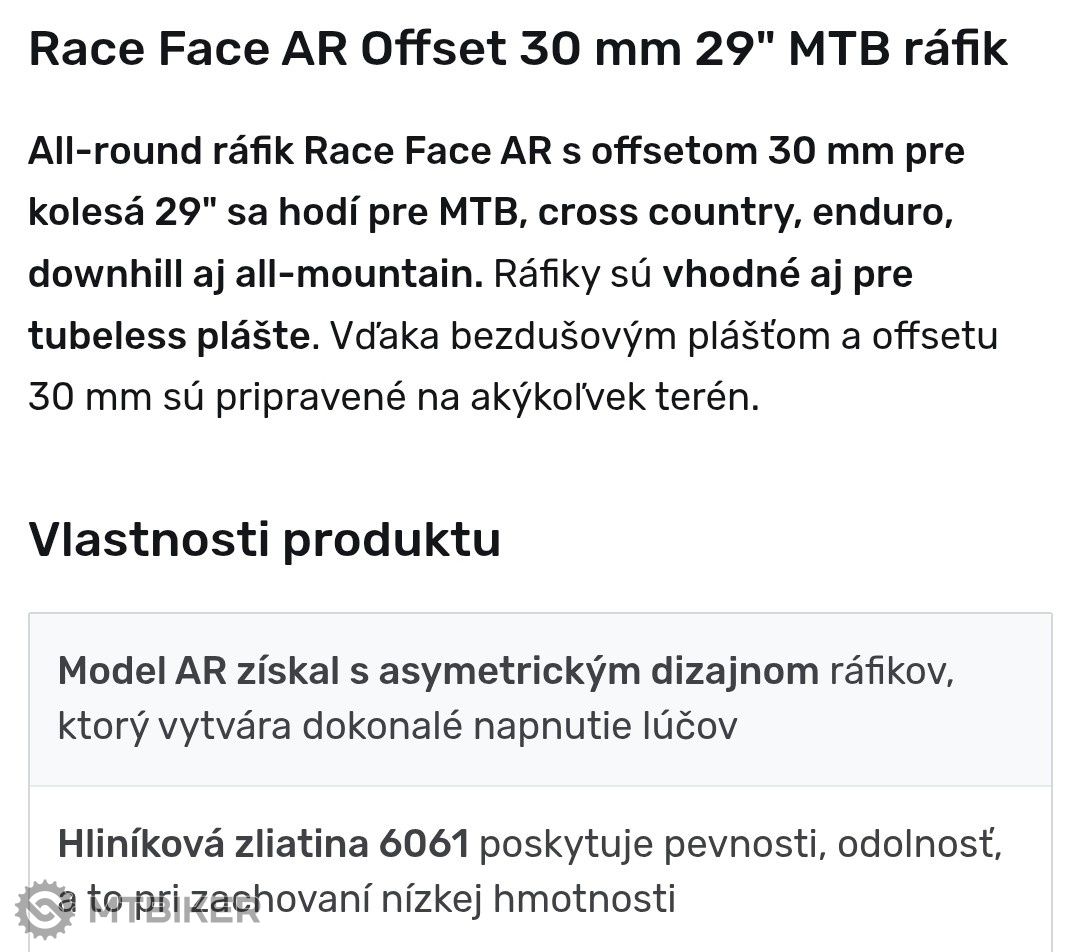This screenshot has width=1080, height=952.
Task: Click the text zachovaní nízkej hmotnosti
Action: (431, 899)
